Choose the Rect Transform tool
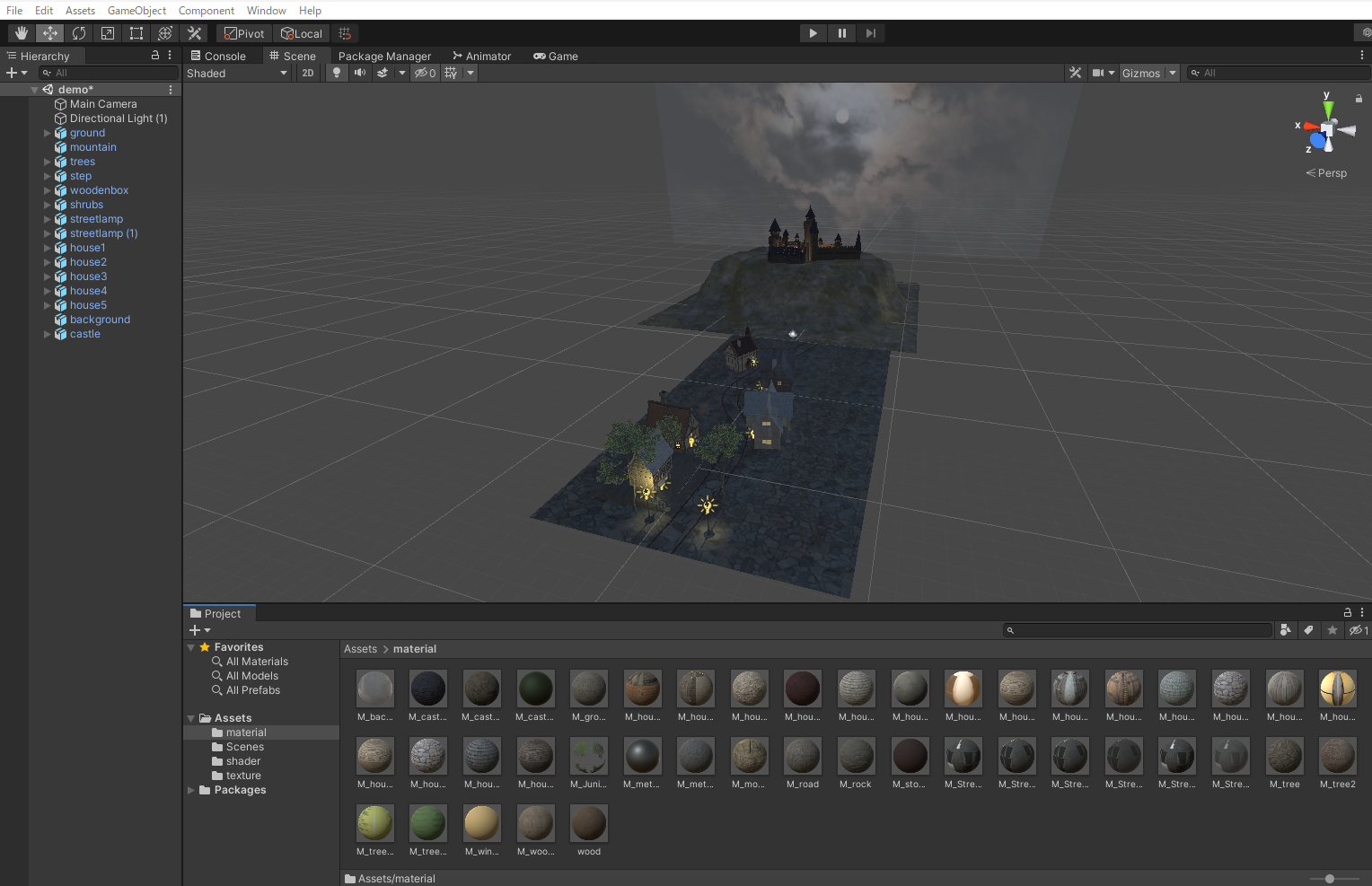The image size is (1372, 886). pyautogui.click(x=136, y=32)
